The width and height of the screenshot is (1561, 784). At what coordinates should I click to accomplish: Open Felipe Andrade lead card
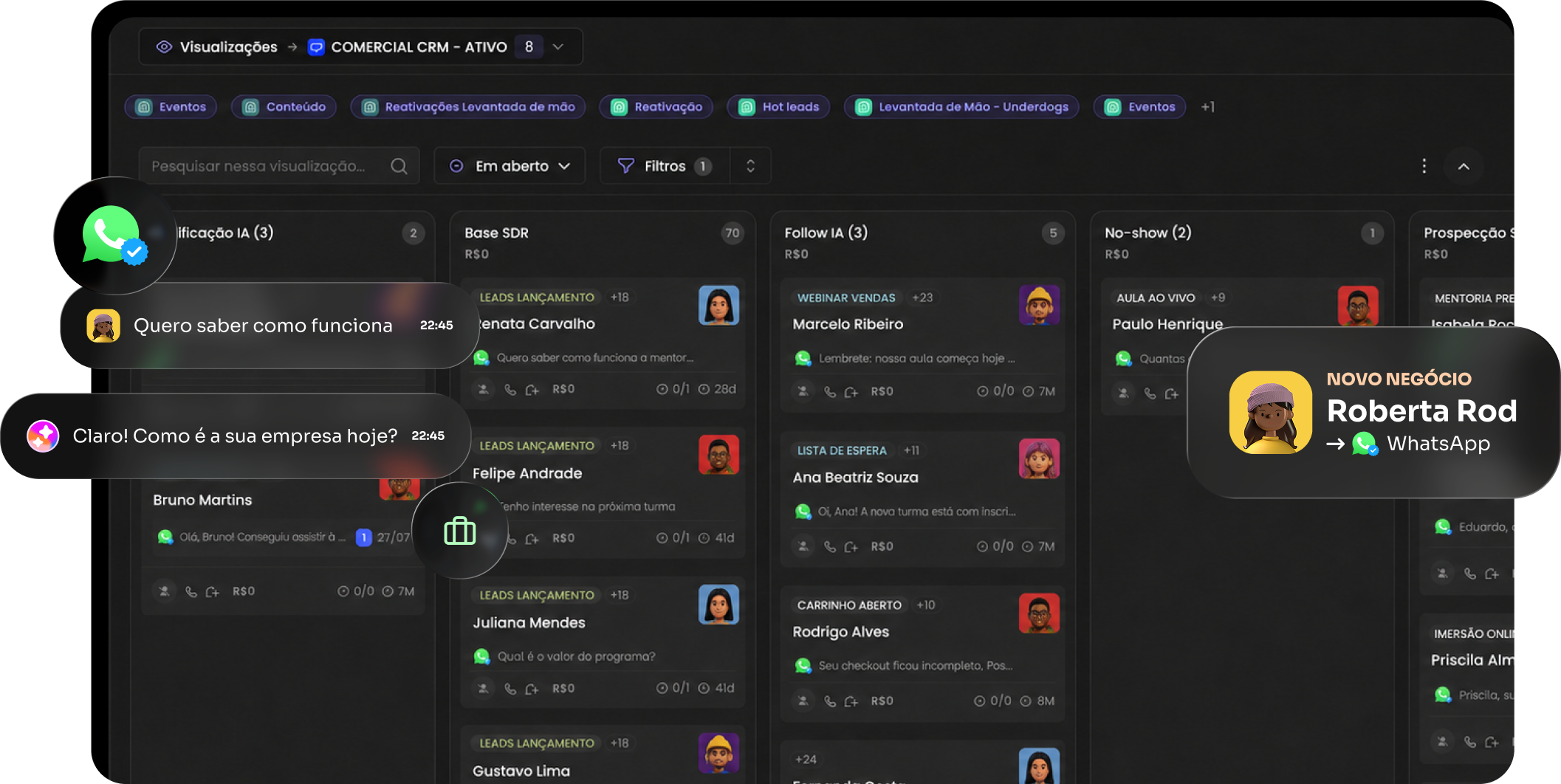click(603, 492)
